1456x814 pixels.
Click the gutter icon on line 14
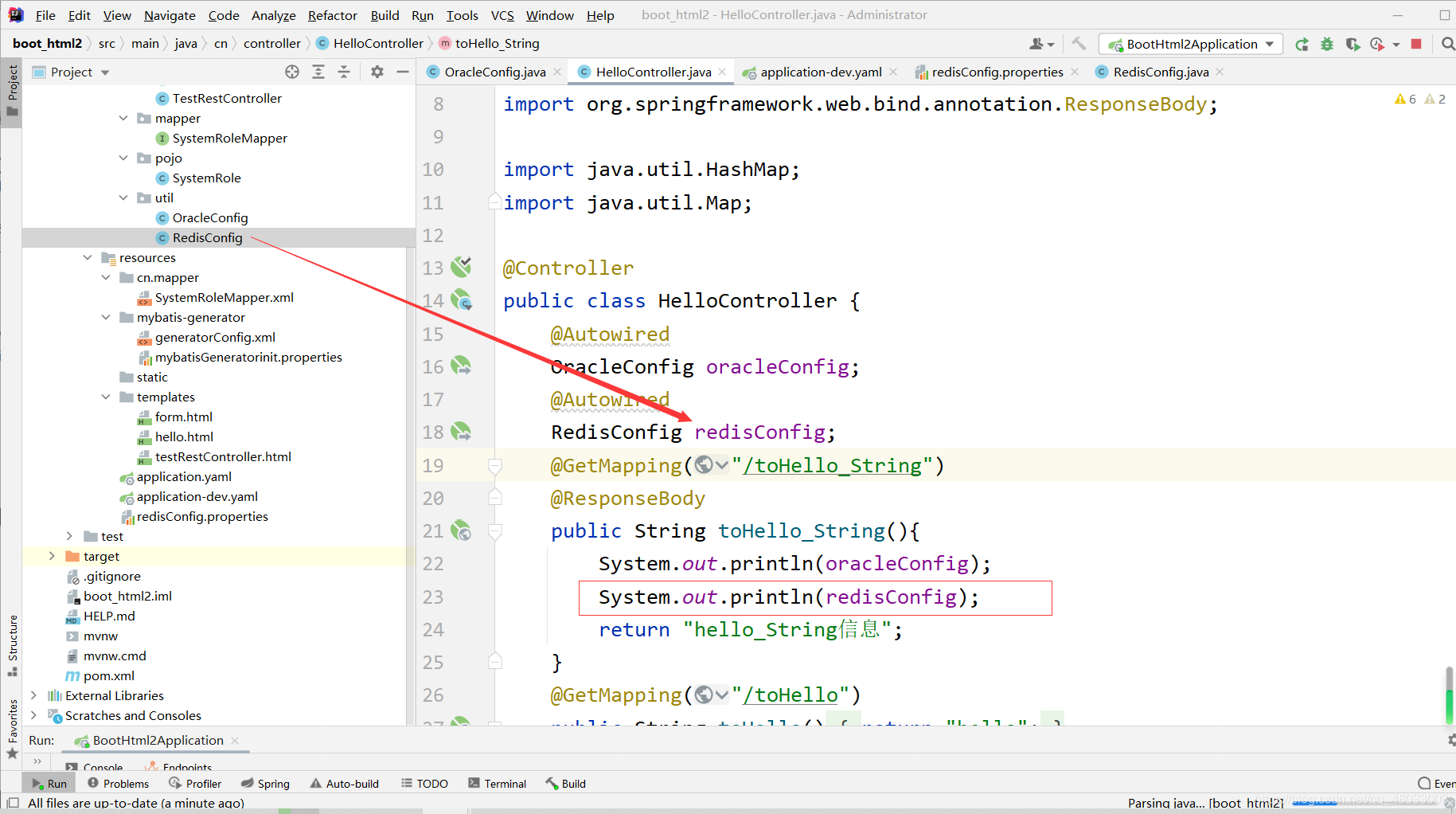coord(462,300)
